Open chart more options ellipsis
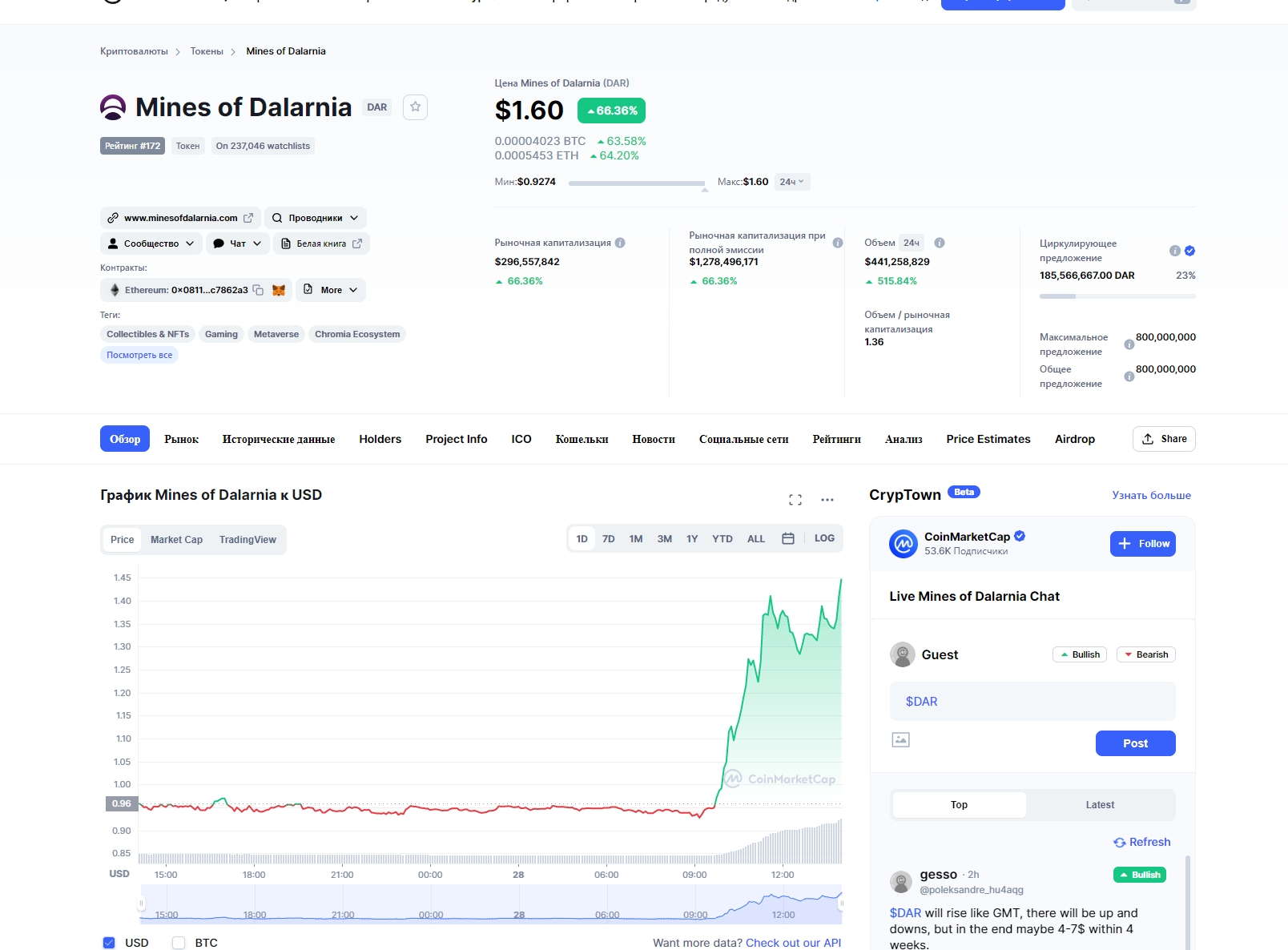 (x=827, y=500)
